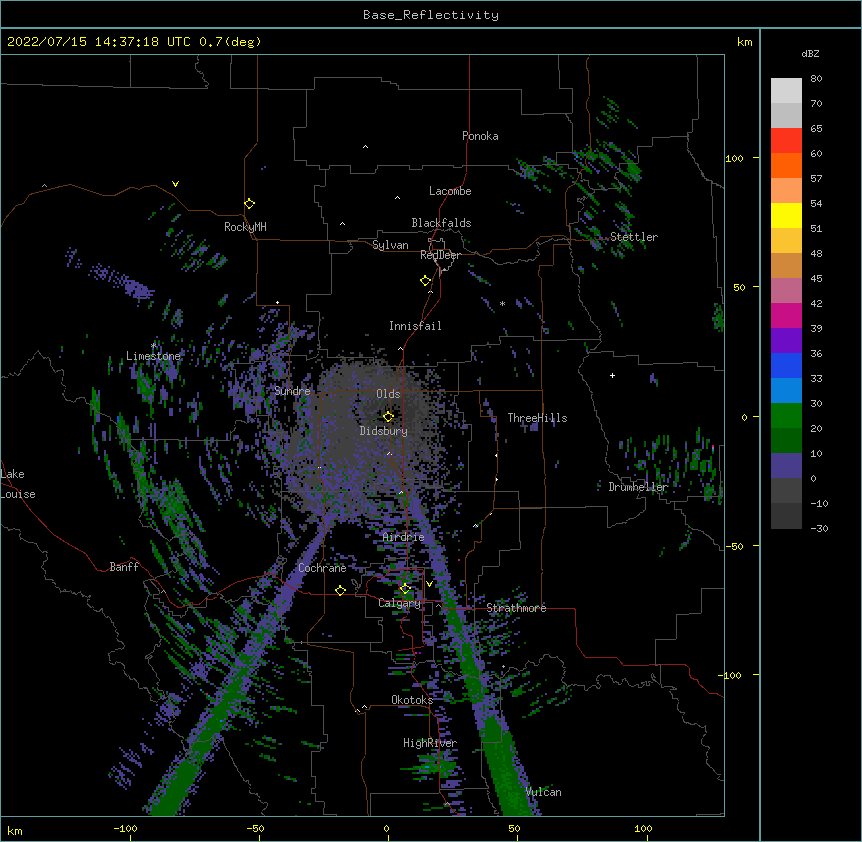The height and width of the screenshot is (842, 862).
Task: Click the Blackfalds city label
Action: tap(441, 223)
